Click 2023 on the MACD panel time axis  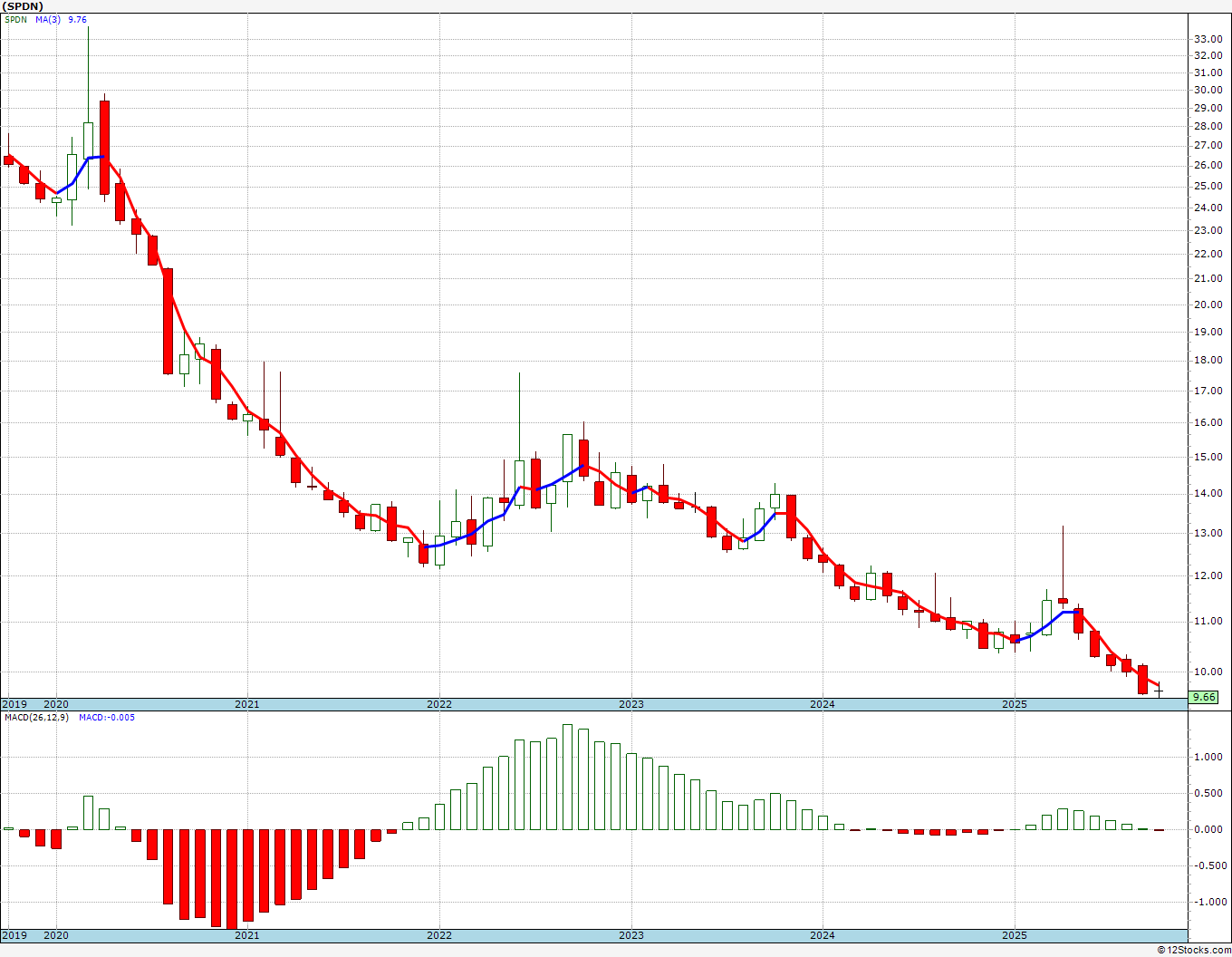click(631, 935)
